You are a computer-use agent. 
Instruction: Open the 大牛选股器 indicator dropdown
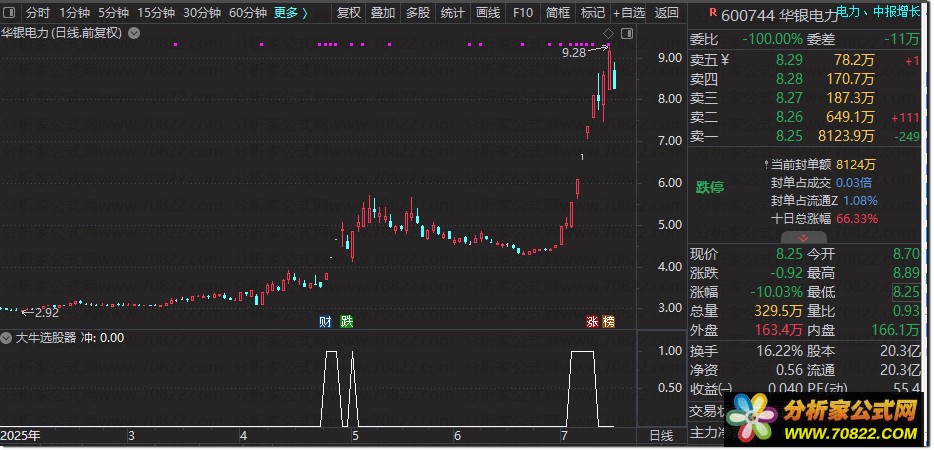click(7, 338)
